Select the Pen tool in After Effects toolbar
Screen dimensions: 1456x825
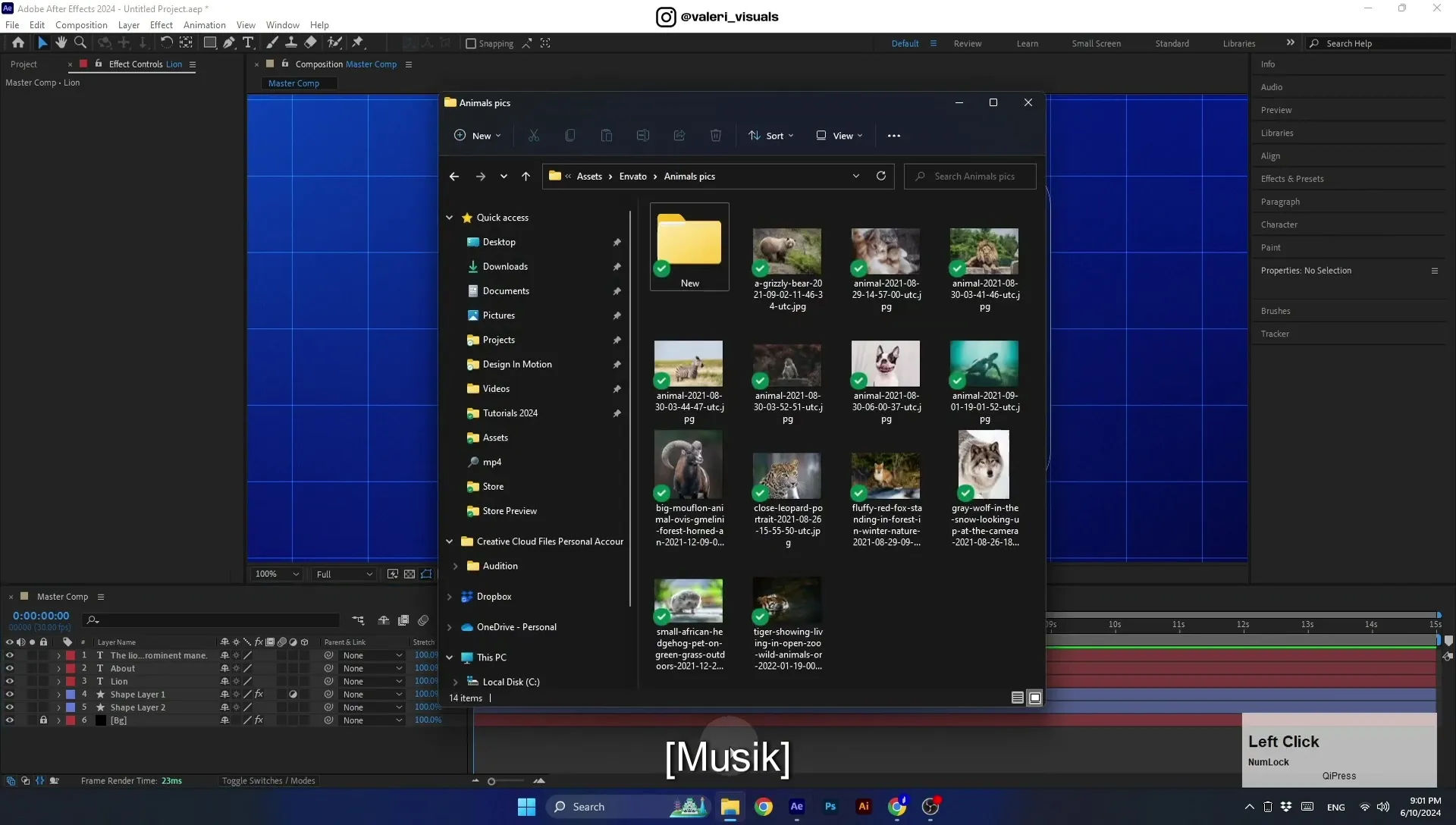[x=229, y=43]
